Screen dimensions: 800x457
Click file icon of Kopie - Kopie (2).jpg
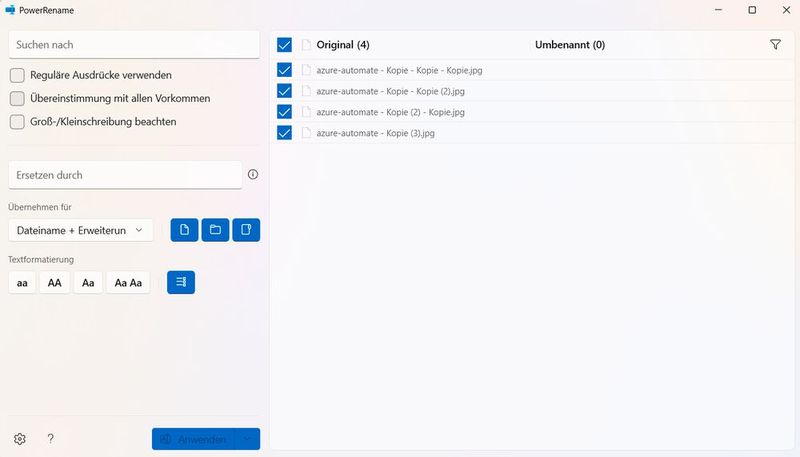(x=306, y=91)
